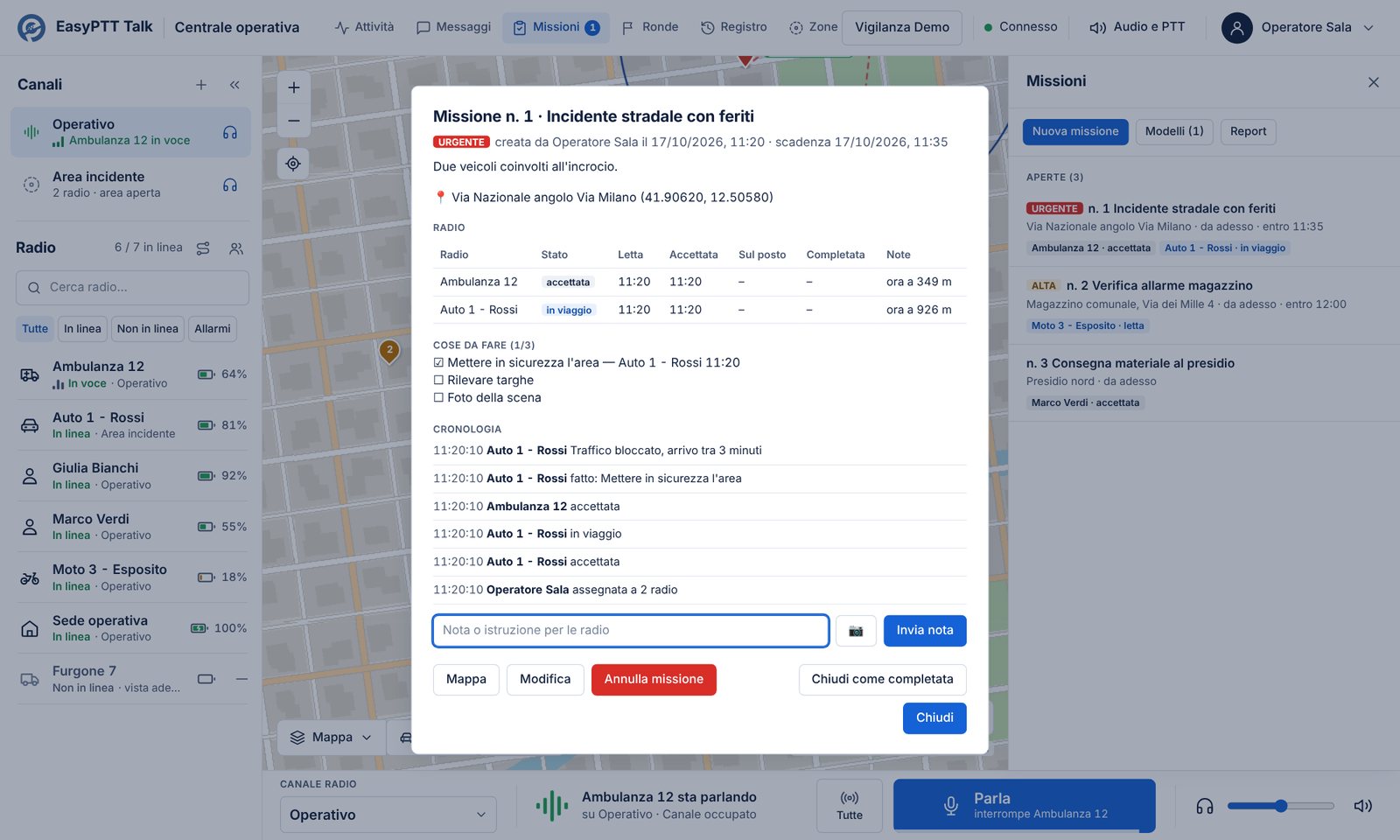Click the Cerca radio search field

132,288
